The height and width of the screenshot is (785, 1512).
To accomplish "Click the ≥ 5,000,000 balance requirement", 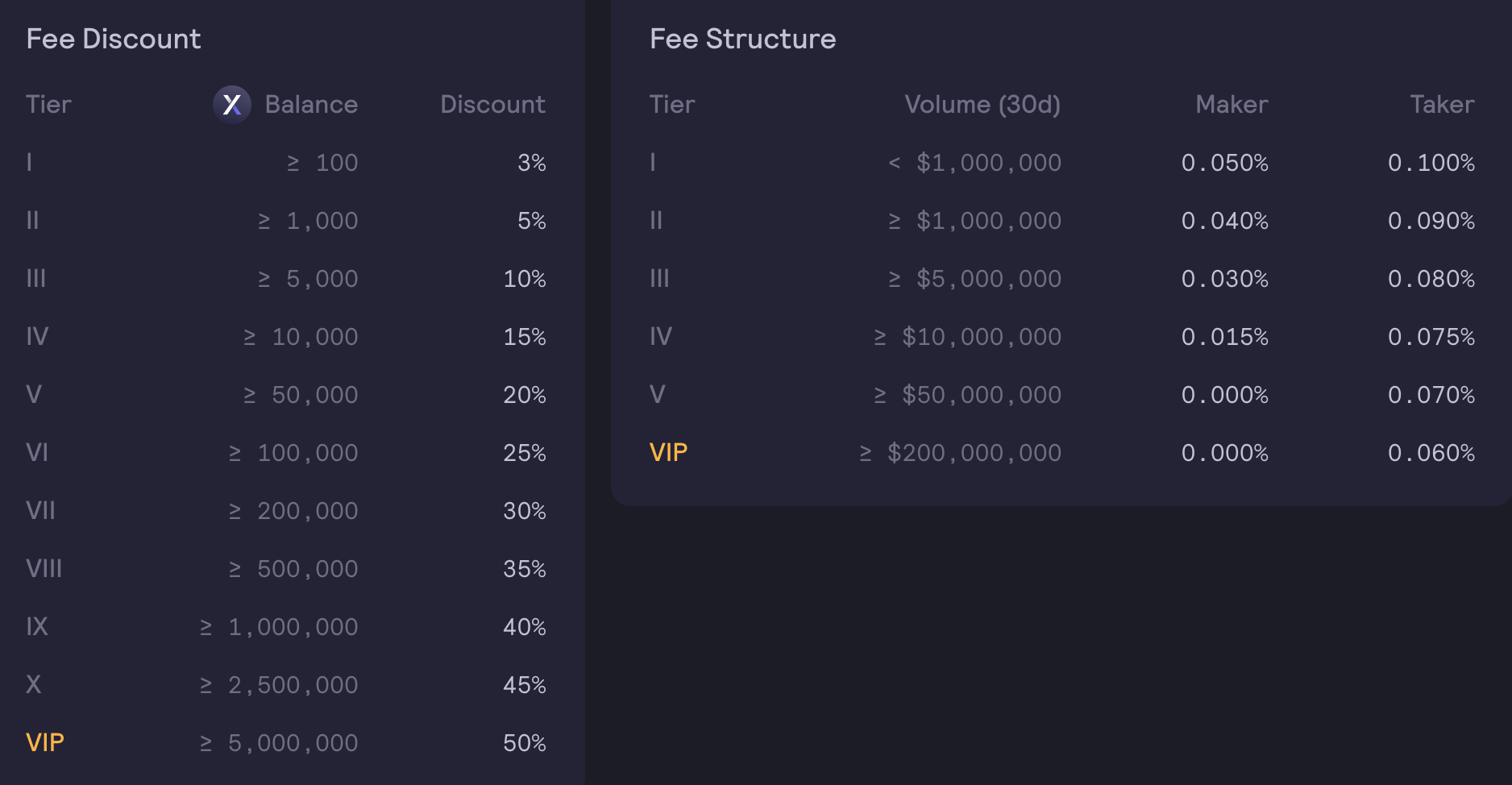I will tap(279, 742).
